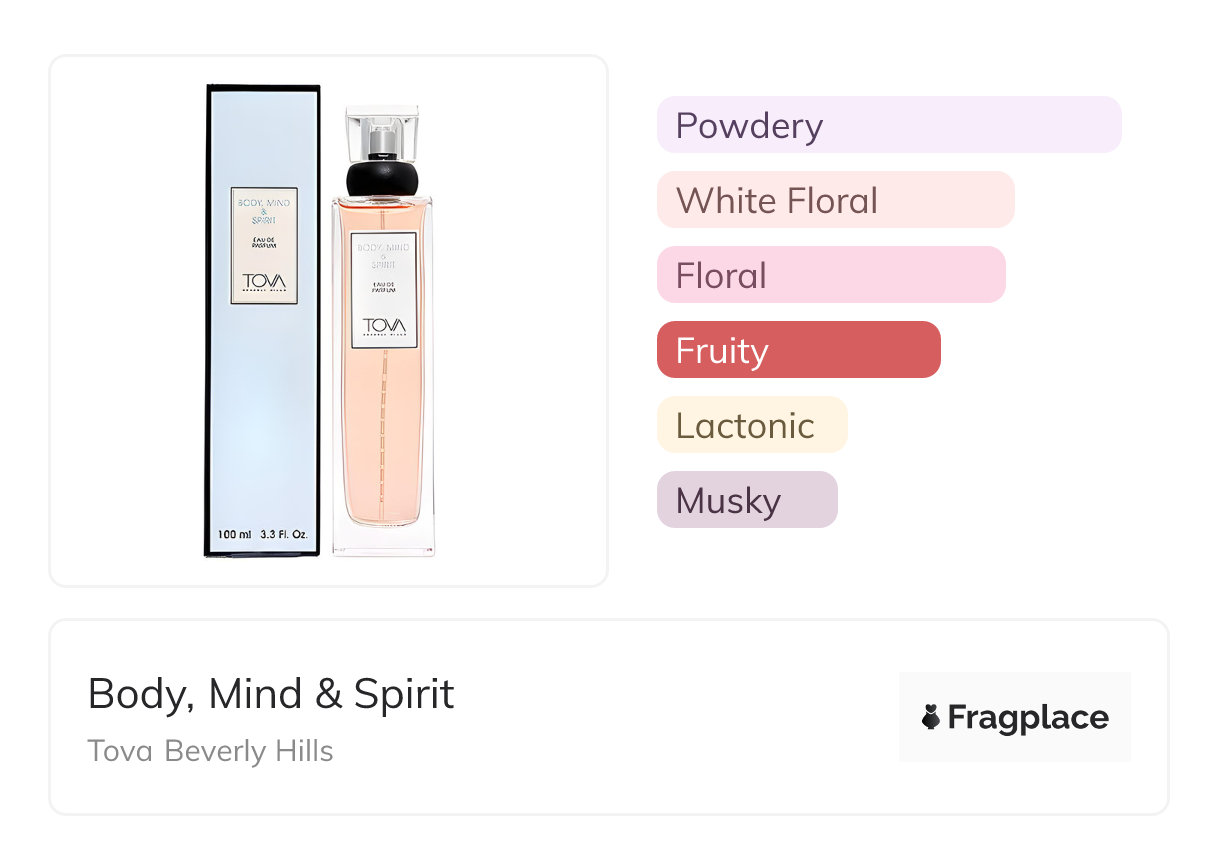Click the black collar on the bottle
This screenshot has height=864, width=1218.
tap(381, 177)
